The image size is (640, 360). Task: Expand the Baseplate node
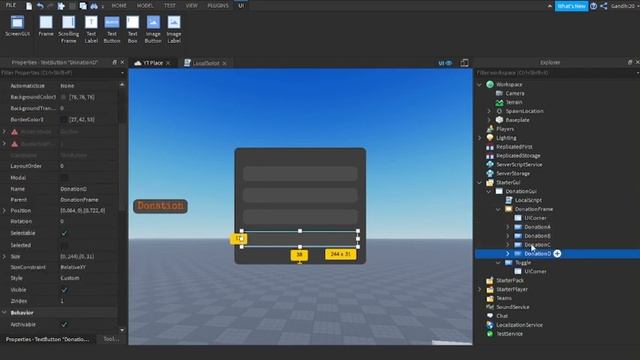pyautogui.click(x=489, y=120)
